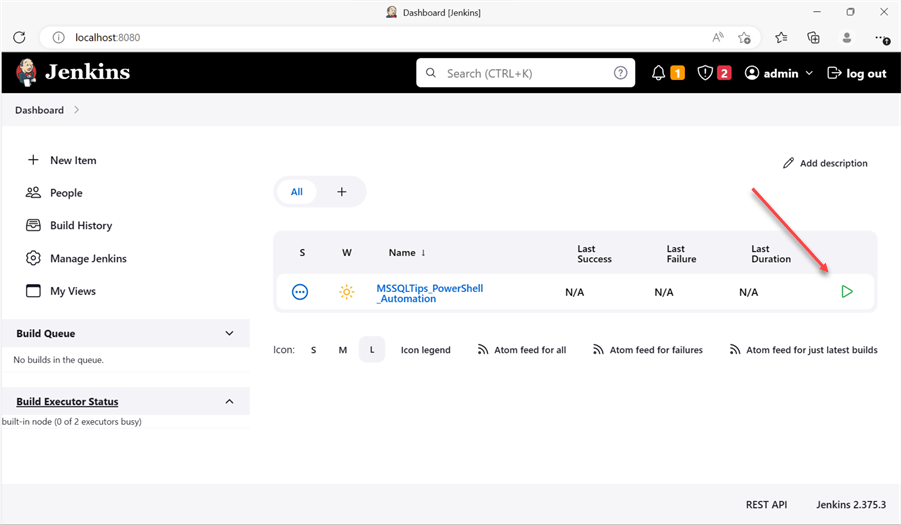Set icon size to S
This screenshot has width=901, height=525.
pos(313,350)
